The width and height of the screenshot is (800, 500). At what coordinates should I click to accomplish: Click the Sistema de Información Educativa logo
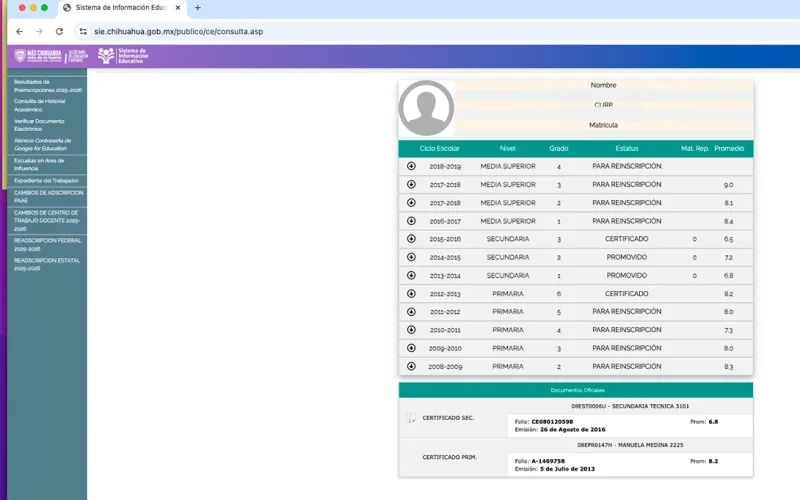point(121,56)
